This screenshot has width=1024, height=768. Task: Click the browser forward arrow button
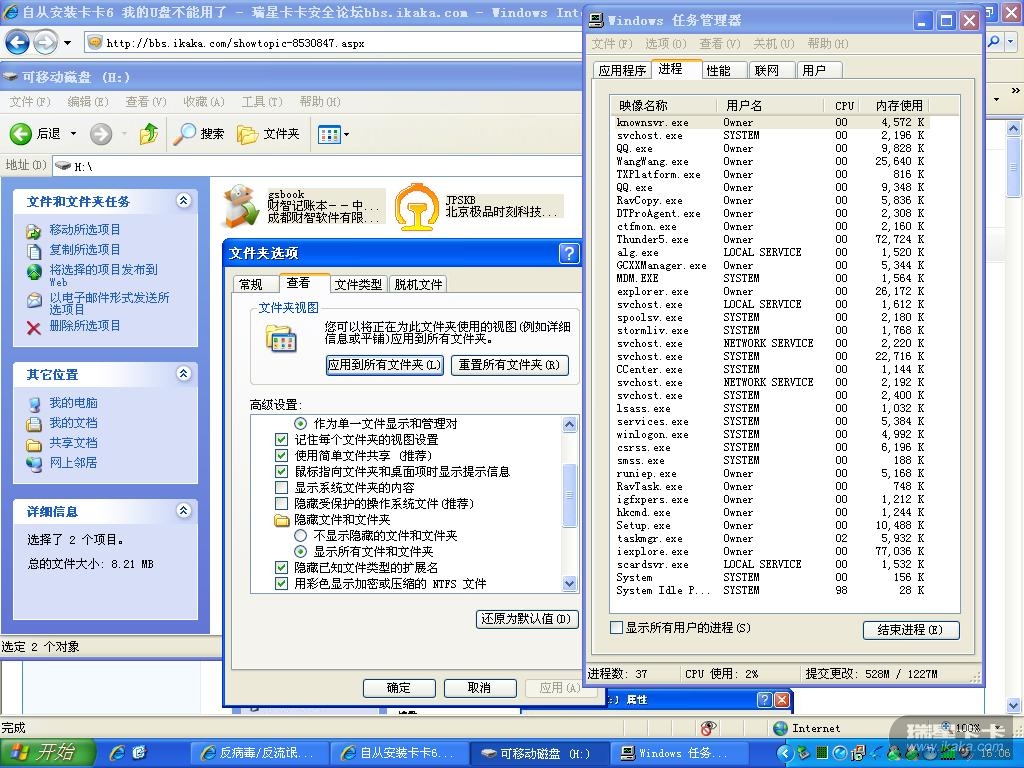tap(45, 43)
